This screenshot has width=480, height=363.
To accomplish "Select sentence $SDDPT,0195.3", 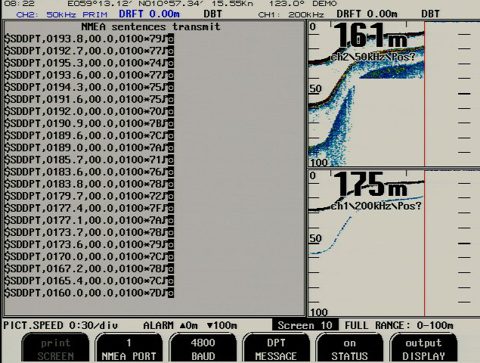I will (89, 63).
